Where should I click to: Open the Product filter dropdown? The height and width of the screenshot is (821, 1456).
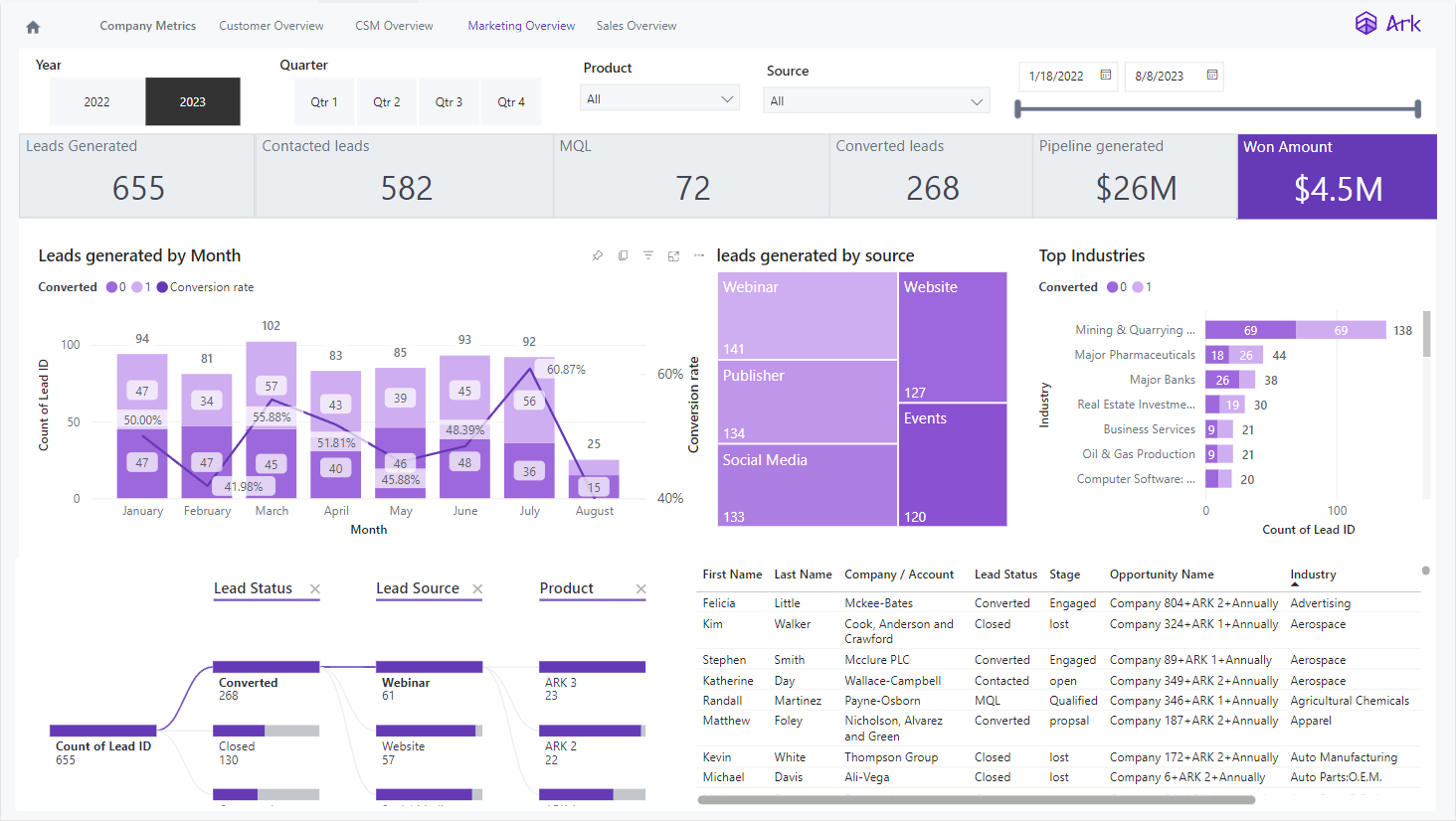pyautogui.click(x=659, y=97)
